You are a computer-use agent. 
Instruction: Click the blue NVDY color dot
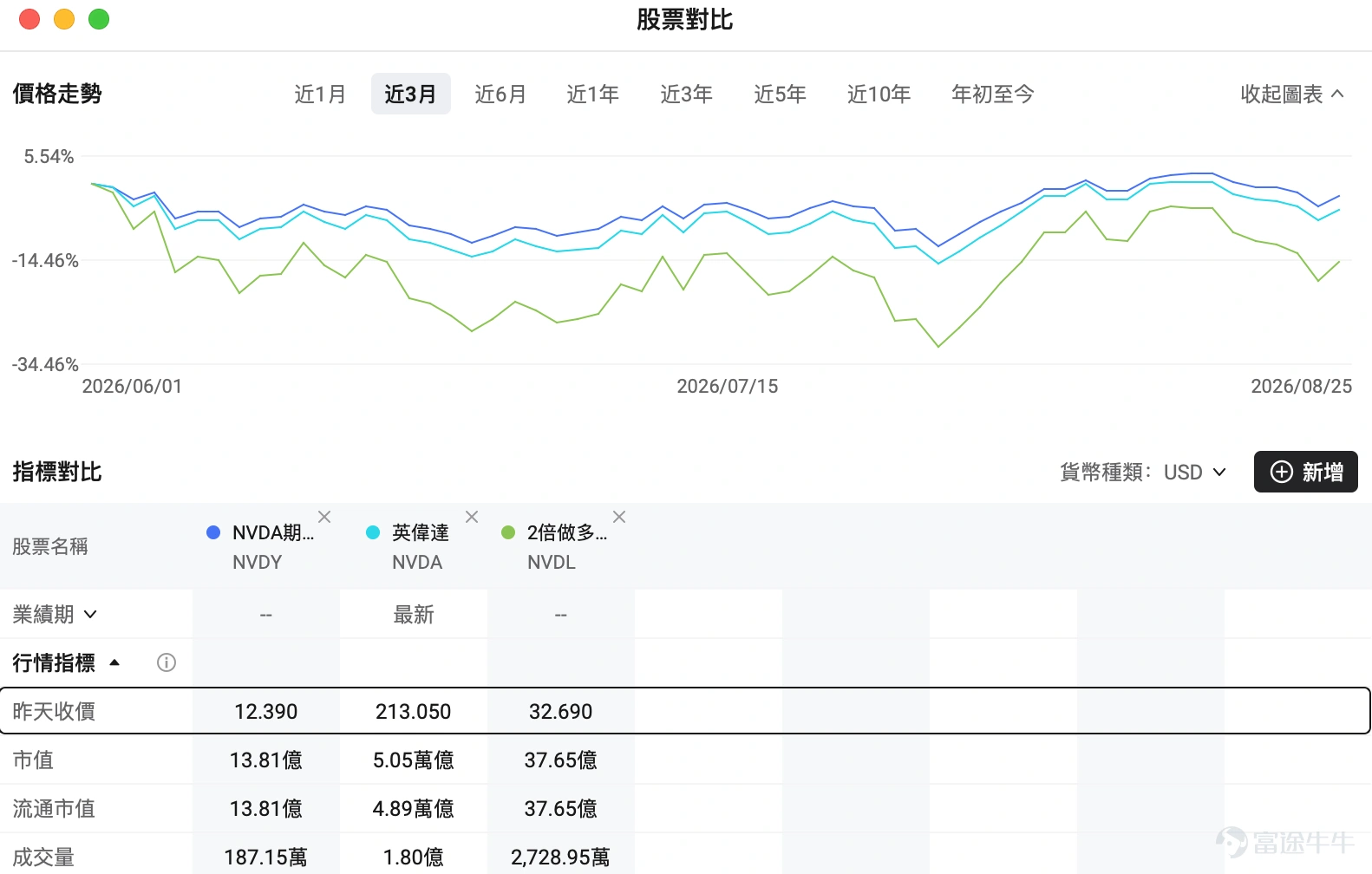[213, 532]
